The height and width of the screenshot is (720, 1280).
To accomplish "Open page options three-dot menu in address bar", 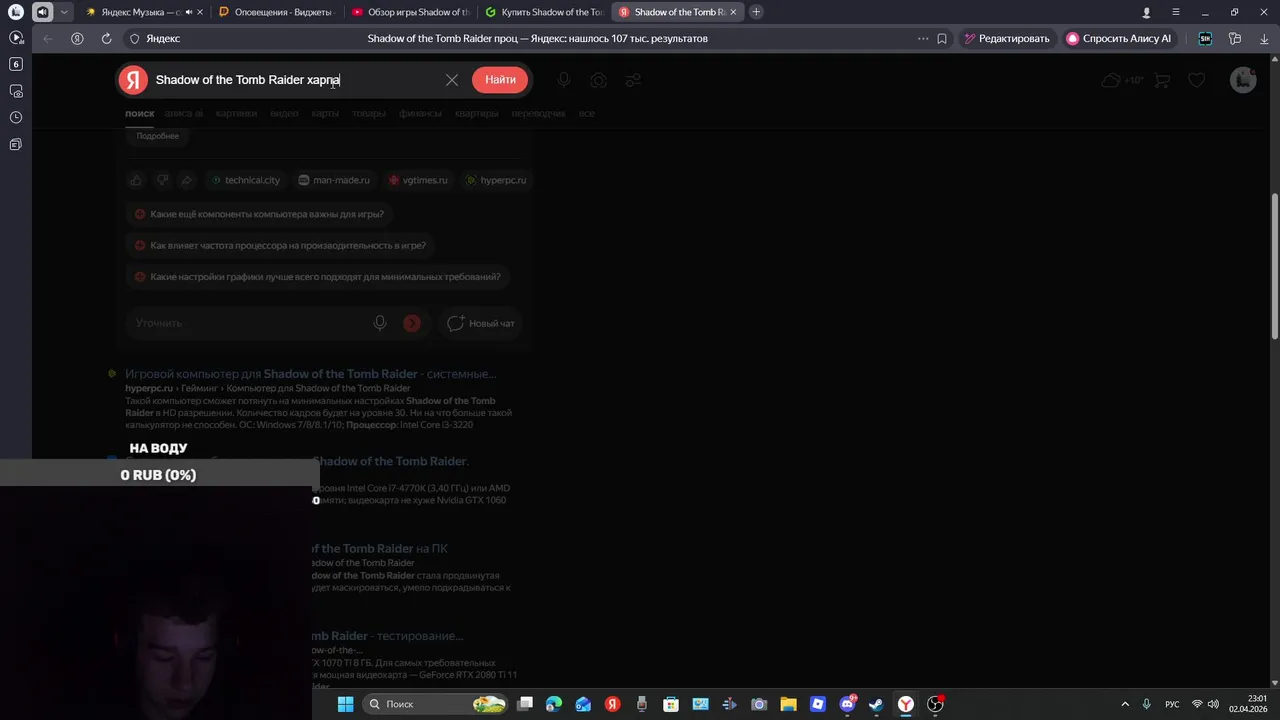I will [922, 38].
